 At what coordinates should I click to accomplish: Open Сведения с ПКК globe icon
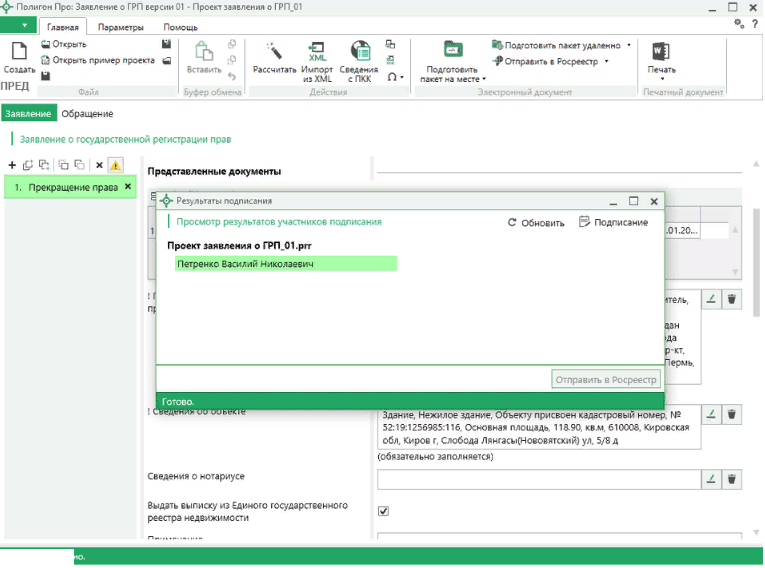pos(358,52)
